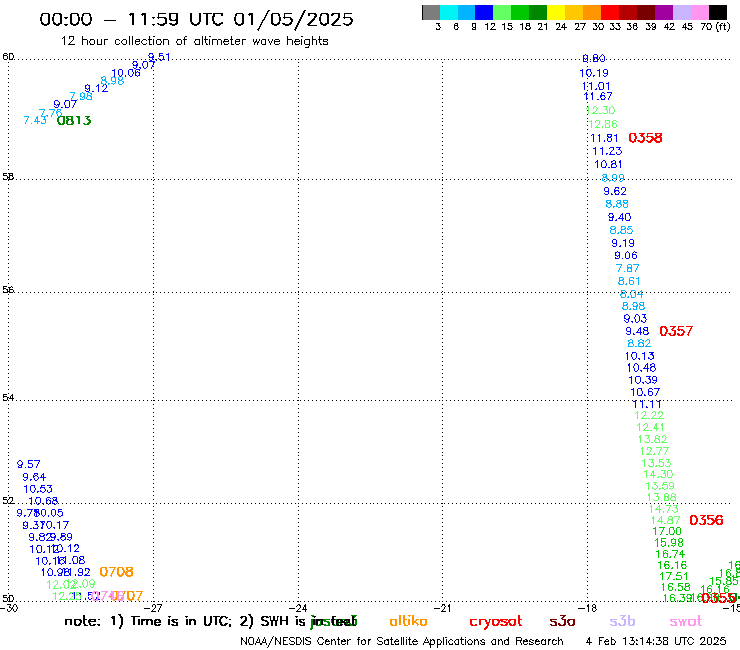Click the yellow swatch in the color legend

[x=556, y=12]
